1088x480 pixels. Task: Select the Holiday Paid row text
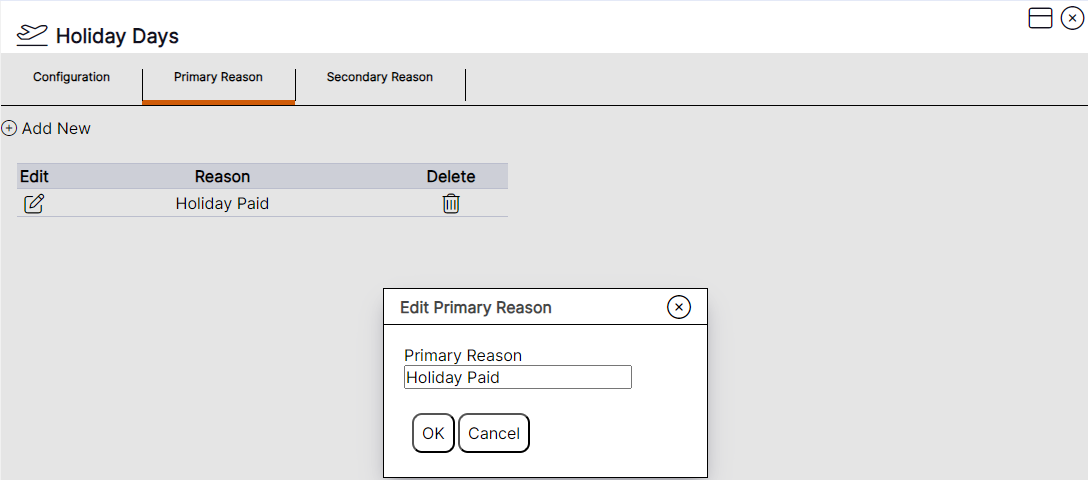222,204
